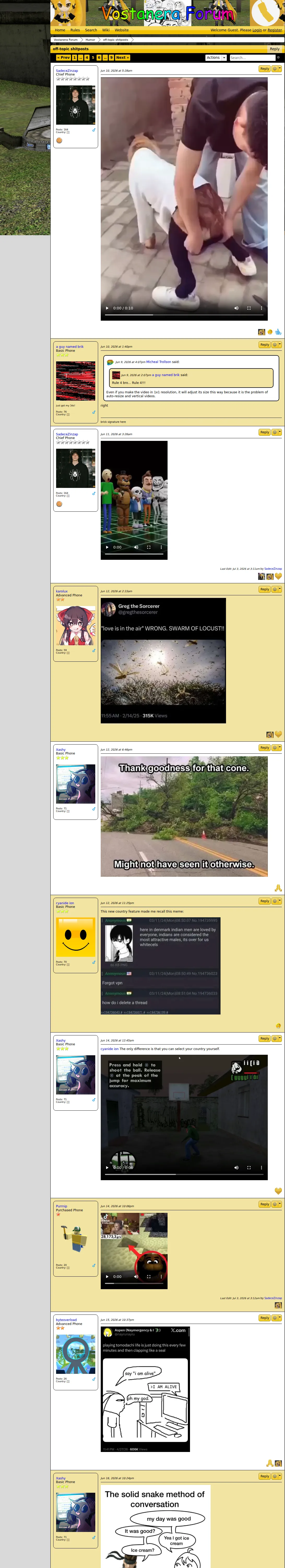Mute the Baldi and Freddy characters video
This screenshot has height=1568, width=285.
(136, 547)
